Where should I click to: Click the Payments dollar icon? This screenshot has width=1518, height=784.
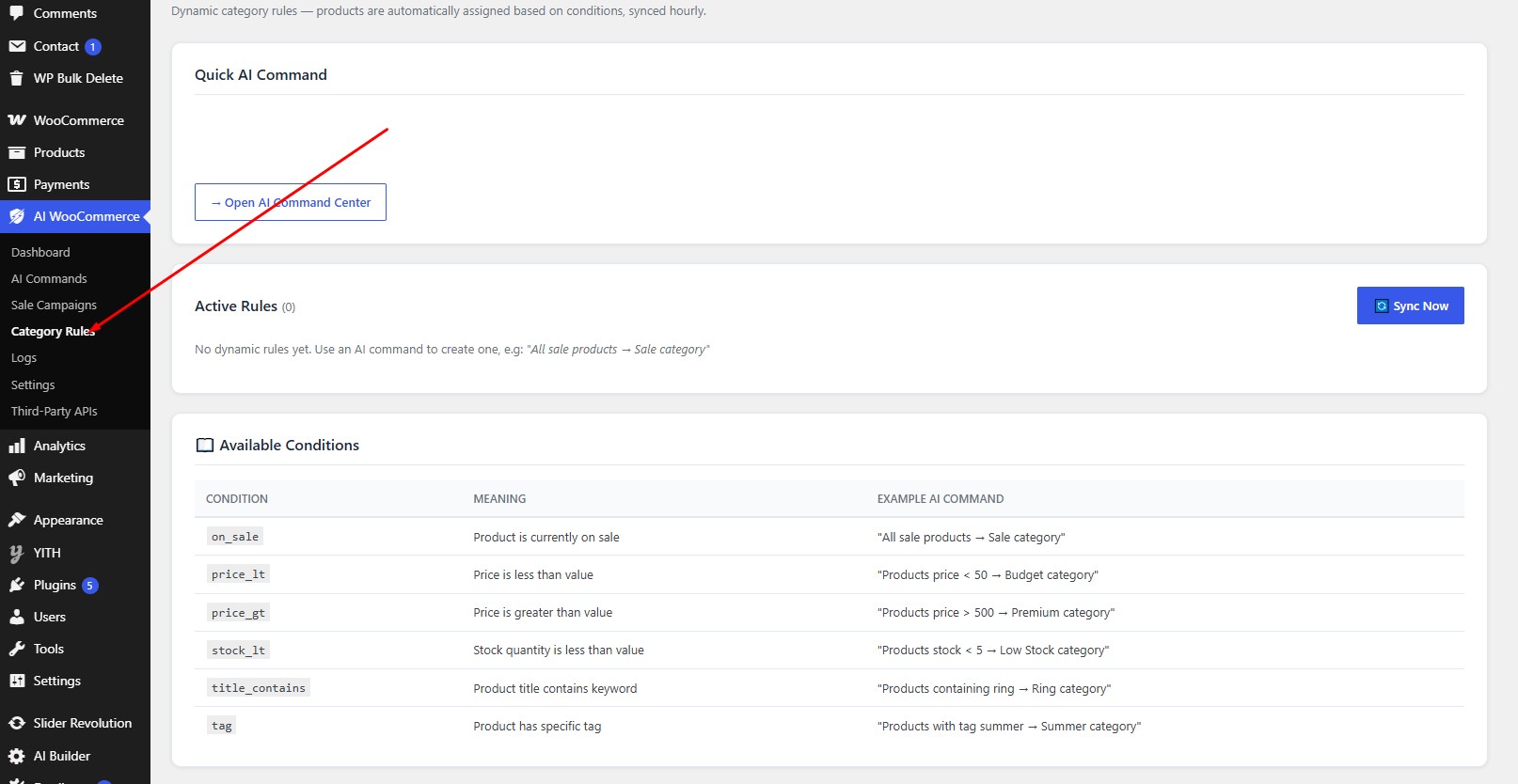coord(17,184)
